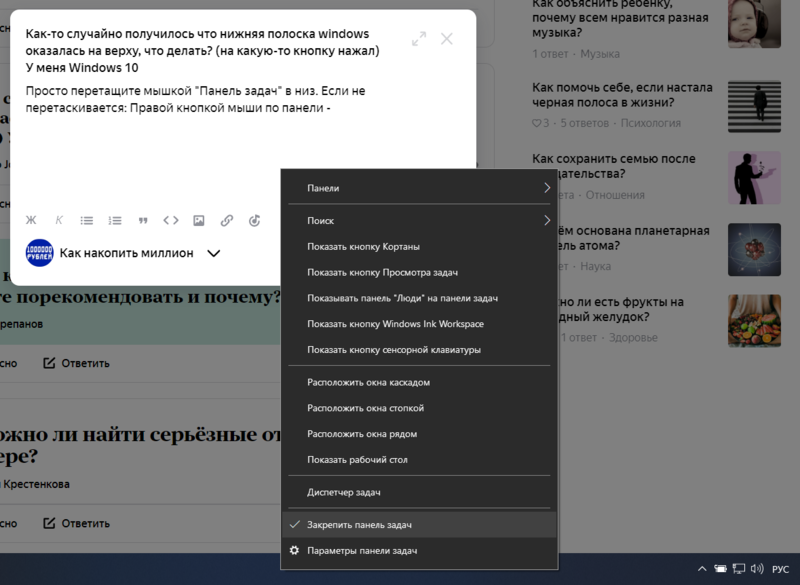
Task: Choose 'Расположить окна каскадом'
Action: tap(419, 382)
